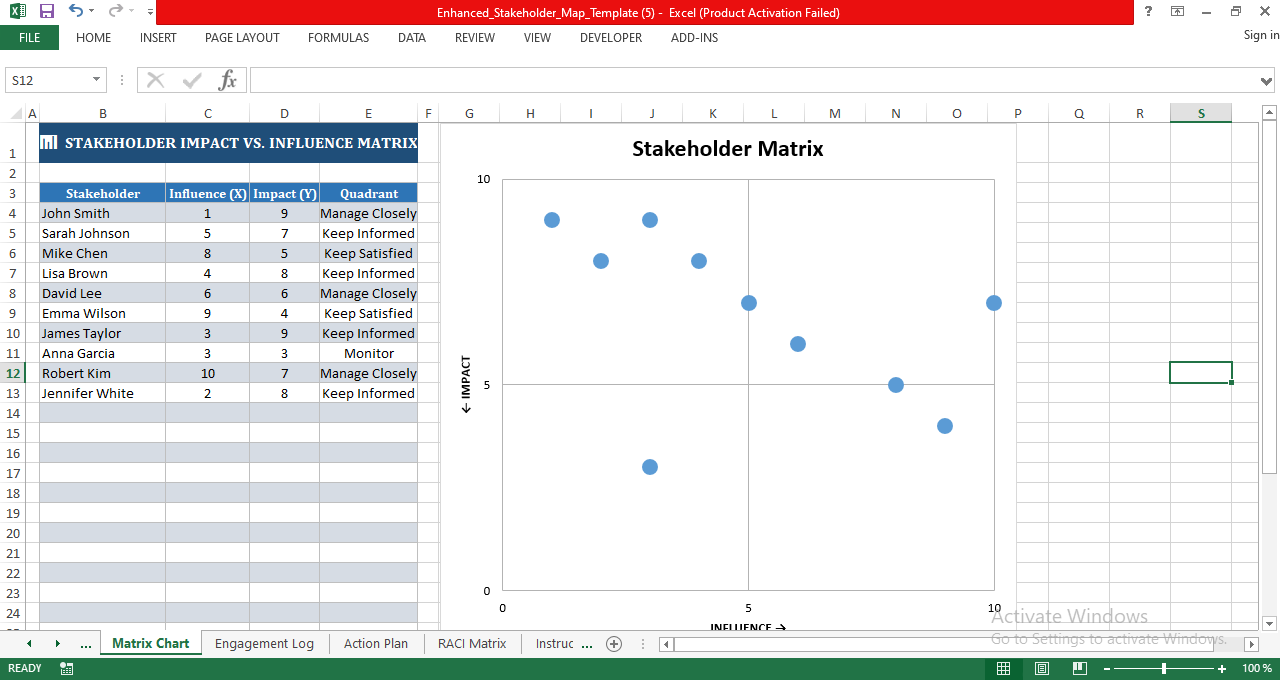Select the Emma Wilson cell
The image size is (1280, 680).
(x=102, y=313)
